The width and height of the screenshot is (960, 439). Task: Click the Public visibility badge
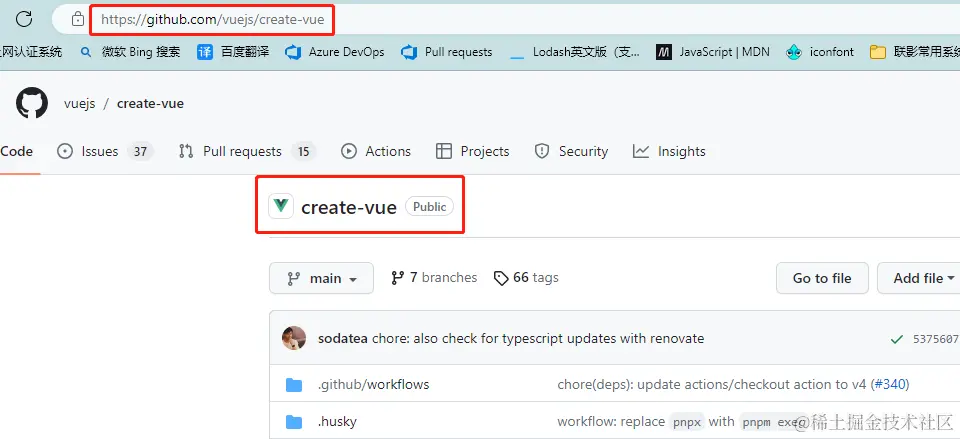point(430,207)
